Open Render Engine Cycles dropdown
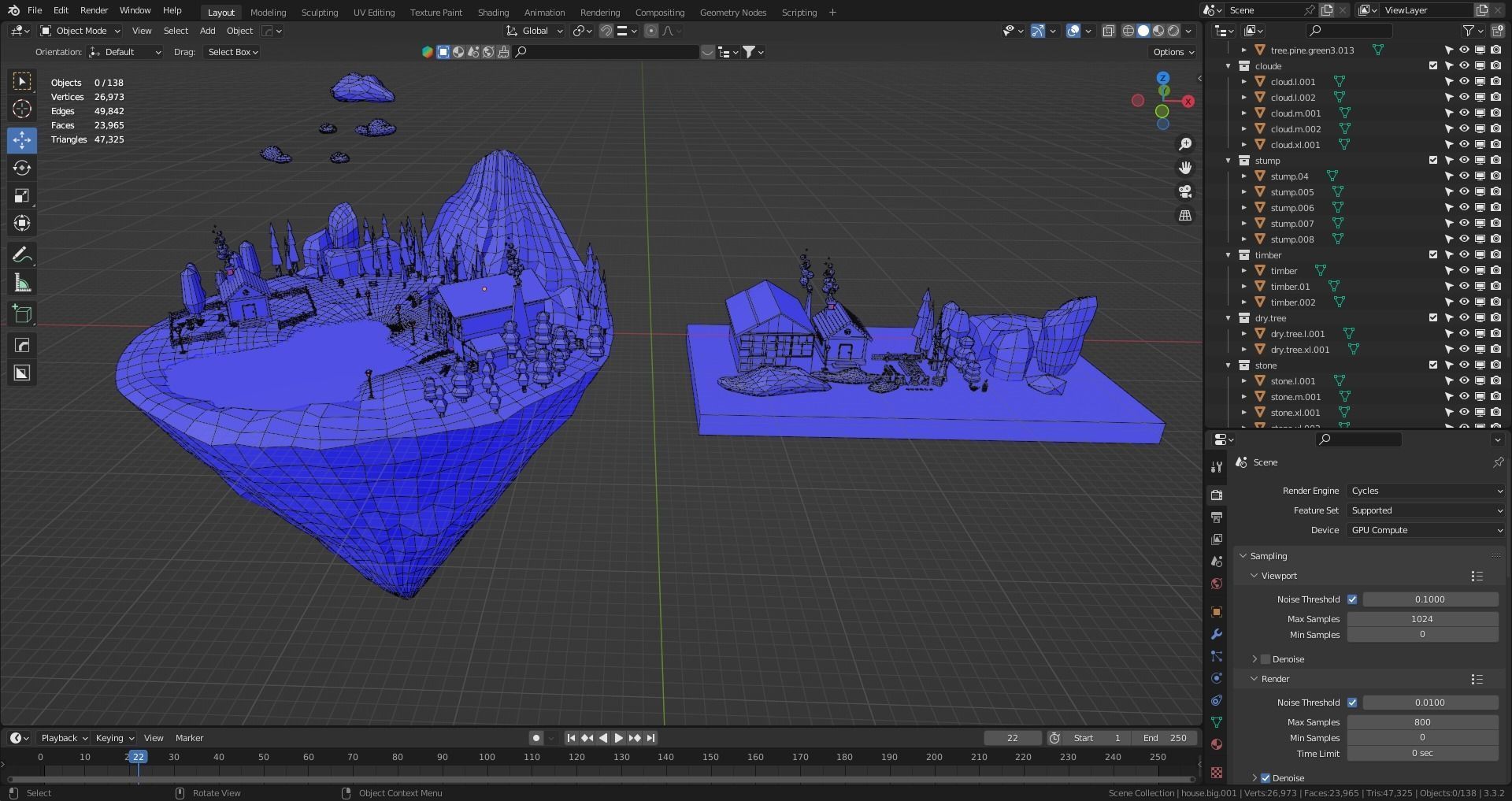1512x801 pixels. tap(1426, 491)
